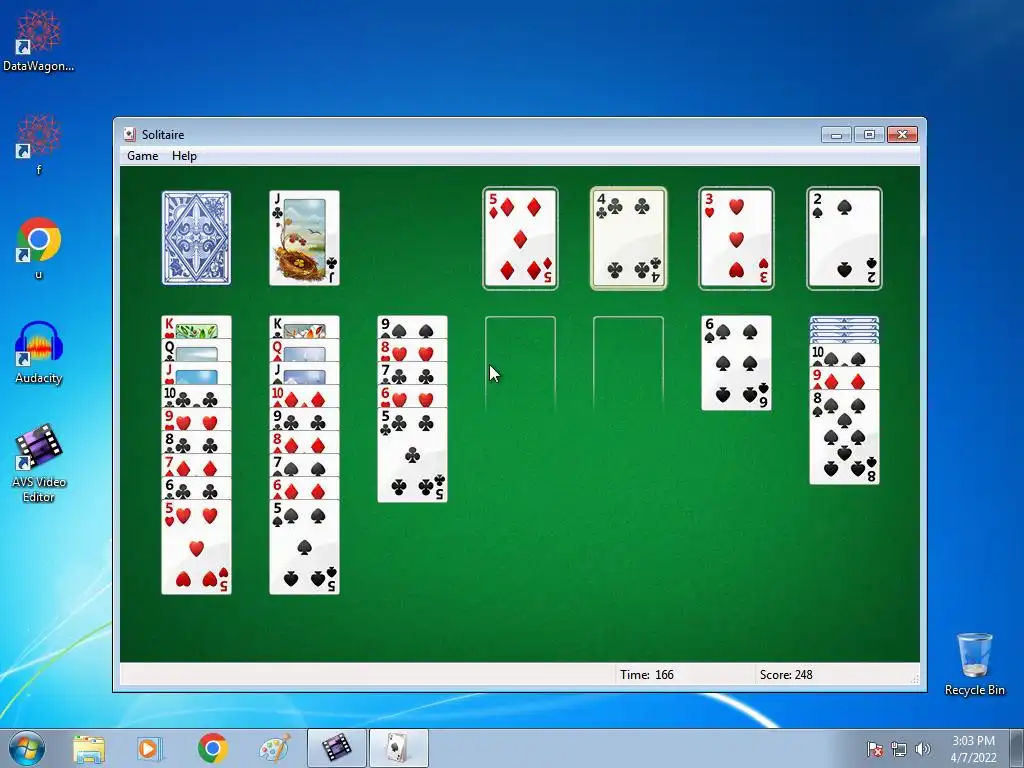1024x768 pixels.
Task: Switch to AVS Video Editor taskbar button
Action: 336,748
